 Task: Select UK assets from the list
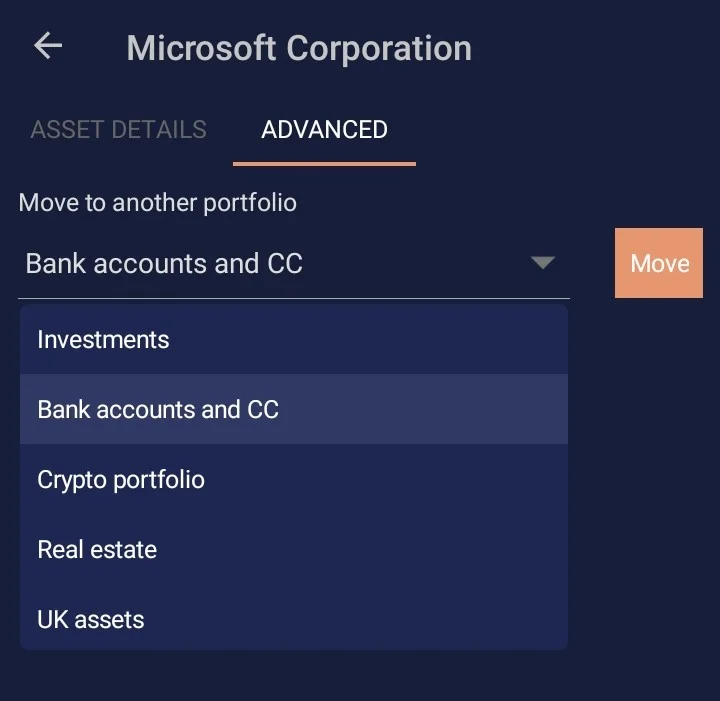293,620
